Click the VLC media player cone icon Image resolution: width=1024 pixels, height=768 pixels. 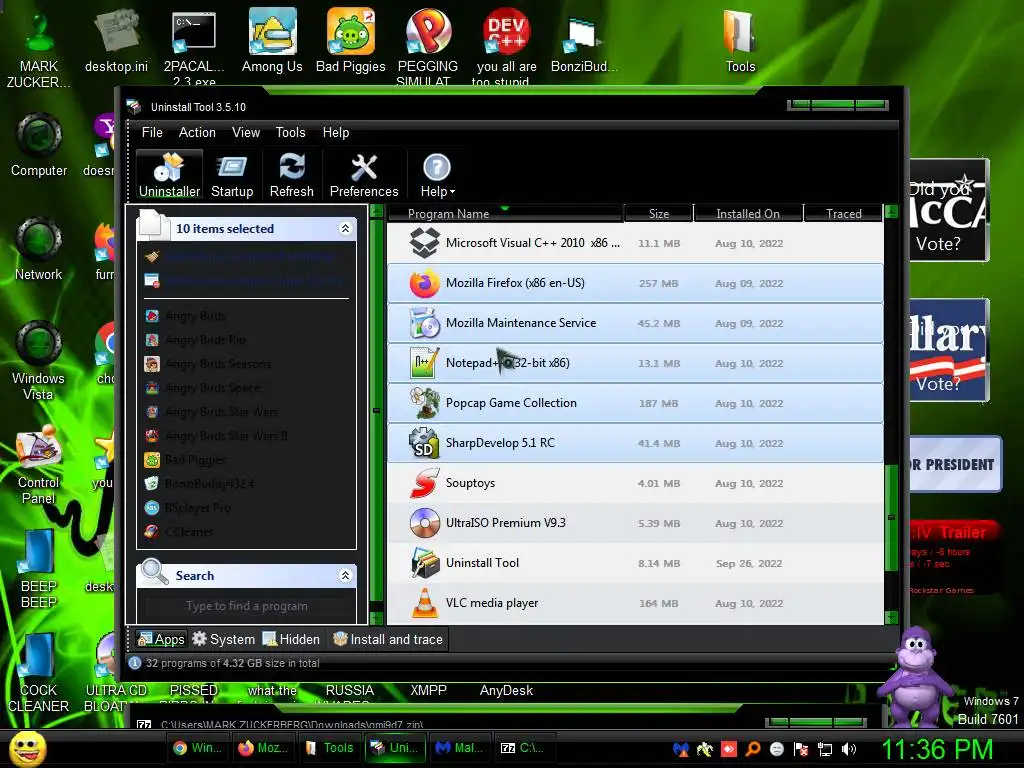[x=424, y=603]
